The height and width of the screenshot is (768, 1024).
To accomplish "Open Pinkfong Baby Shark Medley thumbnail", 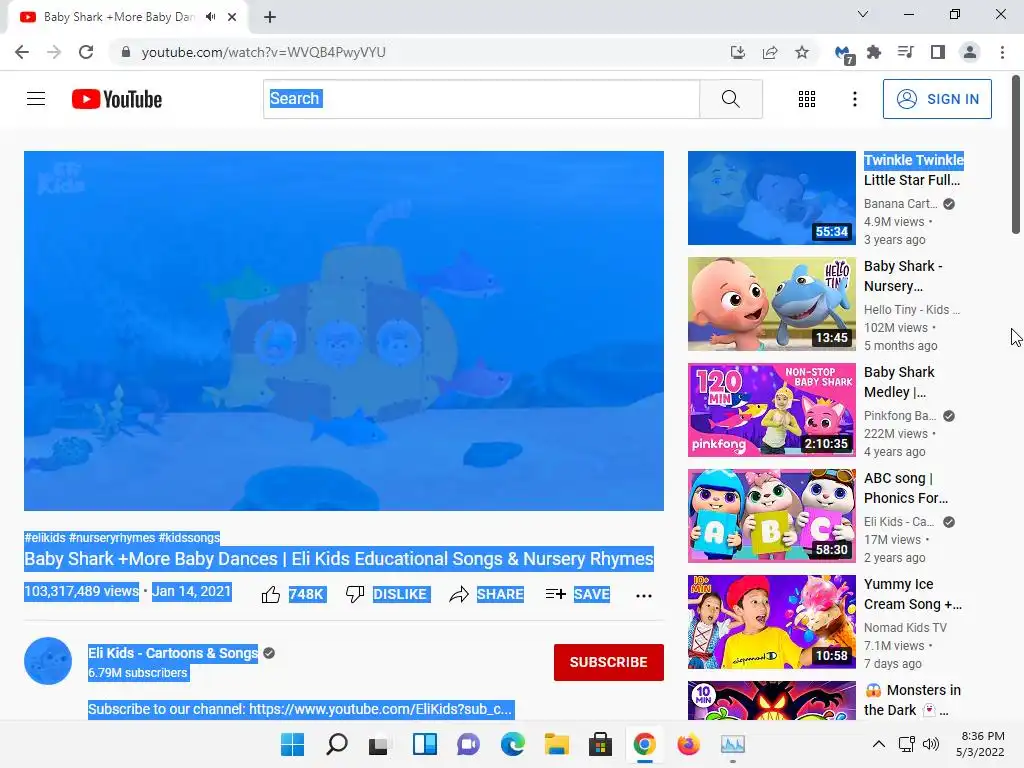I will tap(771, 409).
